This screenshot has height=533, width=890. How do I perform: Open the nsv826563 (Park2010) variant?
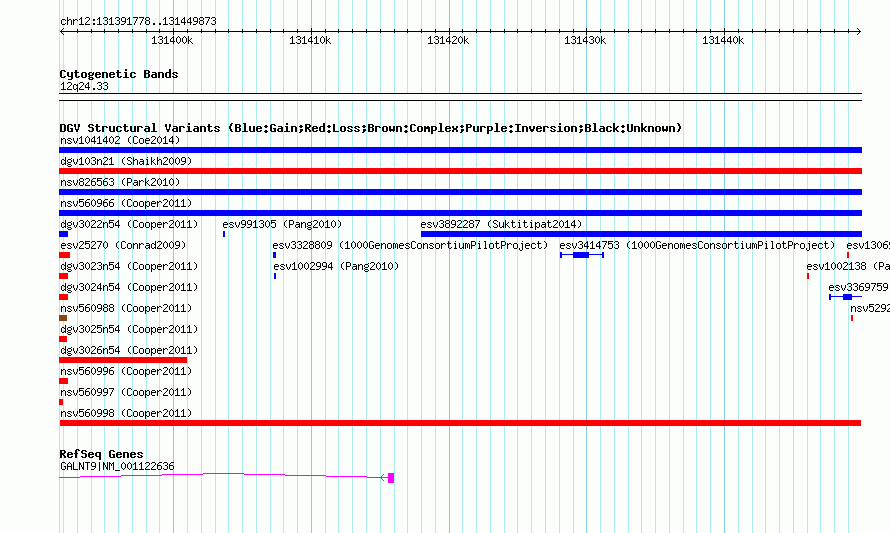[120, 182]
